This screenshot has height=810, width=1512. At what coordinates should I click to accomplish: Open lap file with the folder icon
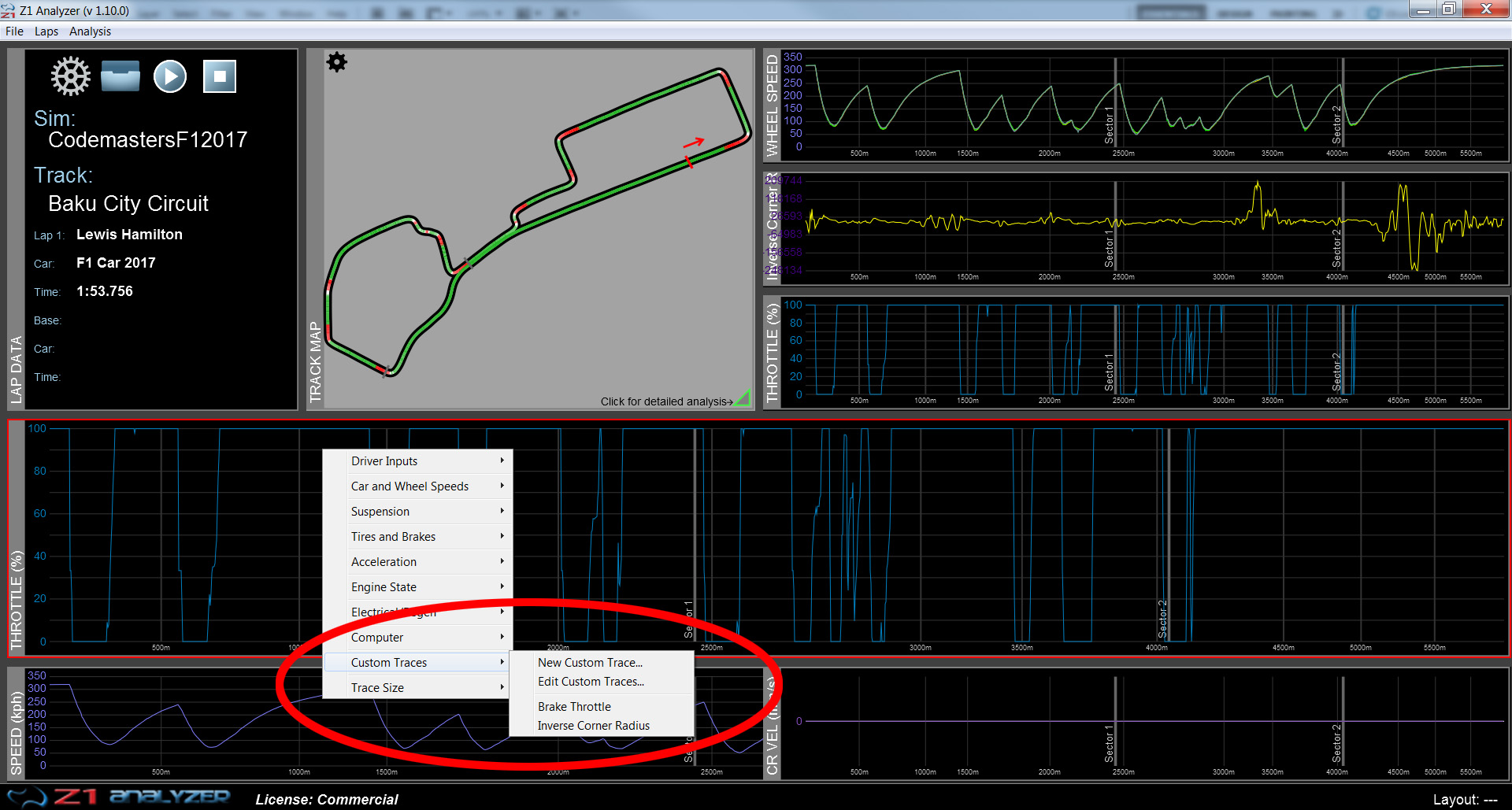tap(120, 76)
